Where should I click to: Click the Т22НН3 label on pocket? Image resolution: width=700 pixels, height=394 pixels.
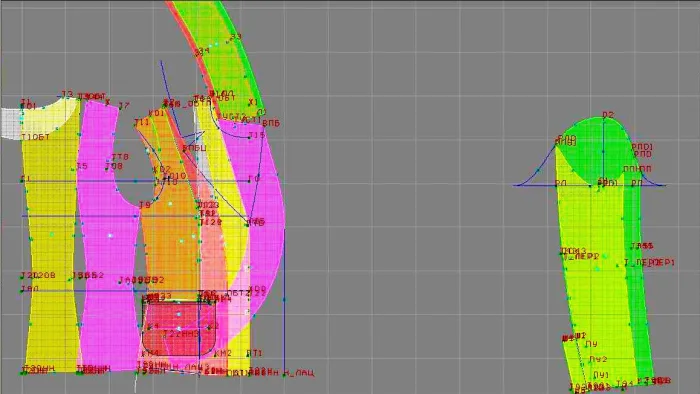[x=181, y=334]
